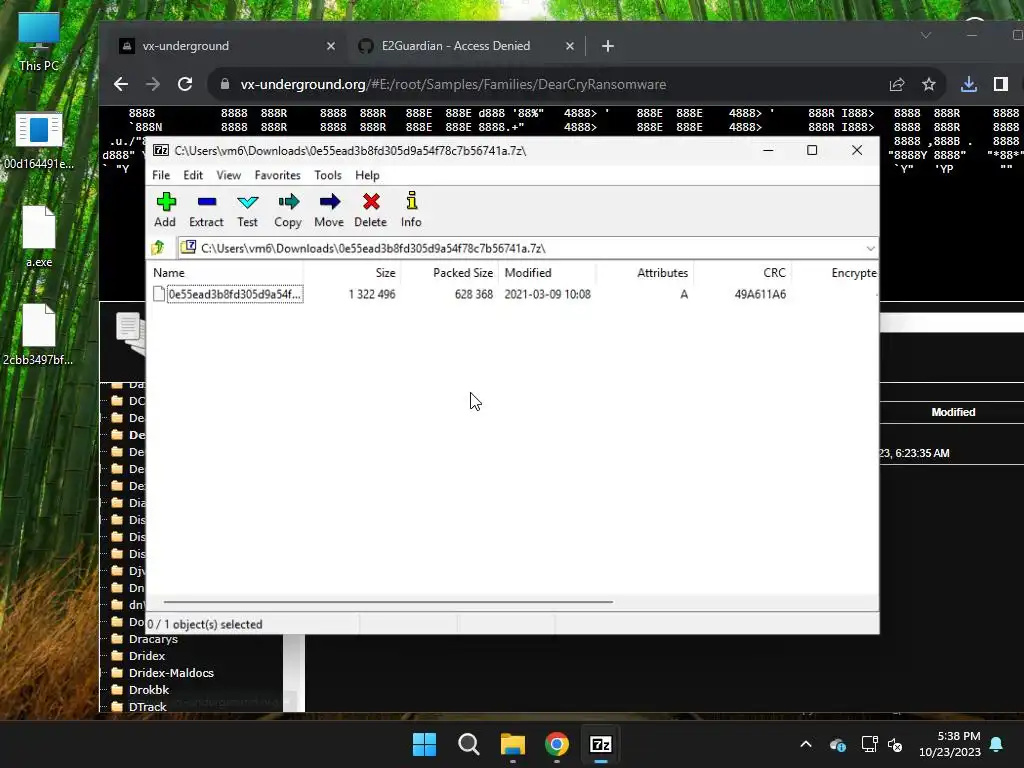Image resolution: width=1024 pixels, height=768 pixels.
Task: Select the Copy toolbar icon
Action: (288, 210)
